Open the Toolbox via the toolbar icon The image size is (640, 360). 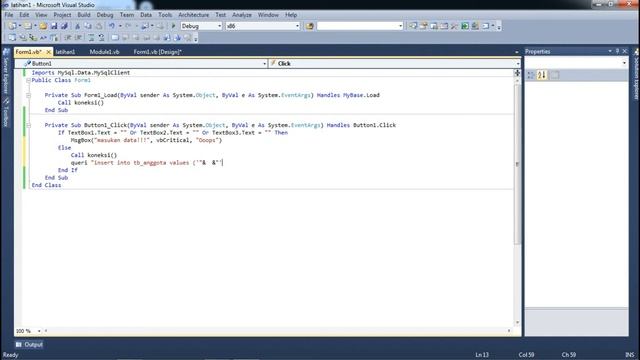(x=454, y=26)
